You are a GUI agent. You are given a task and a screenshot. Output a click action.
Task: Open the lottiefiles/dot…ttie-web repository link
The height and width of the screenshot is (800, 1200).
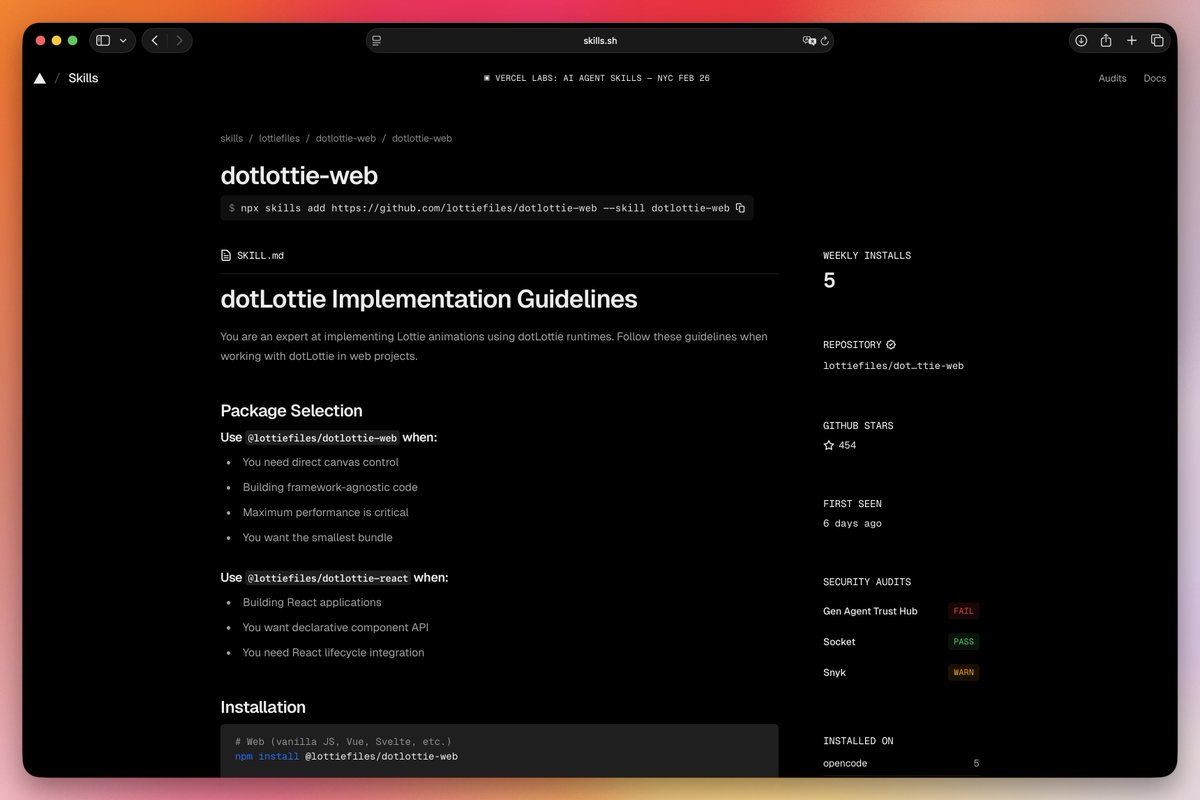[x=893, y=366]
